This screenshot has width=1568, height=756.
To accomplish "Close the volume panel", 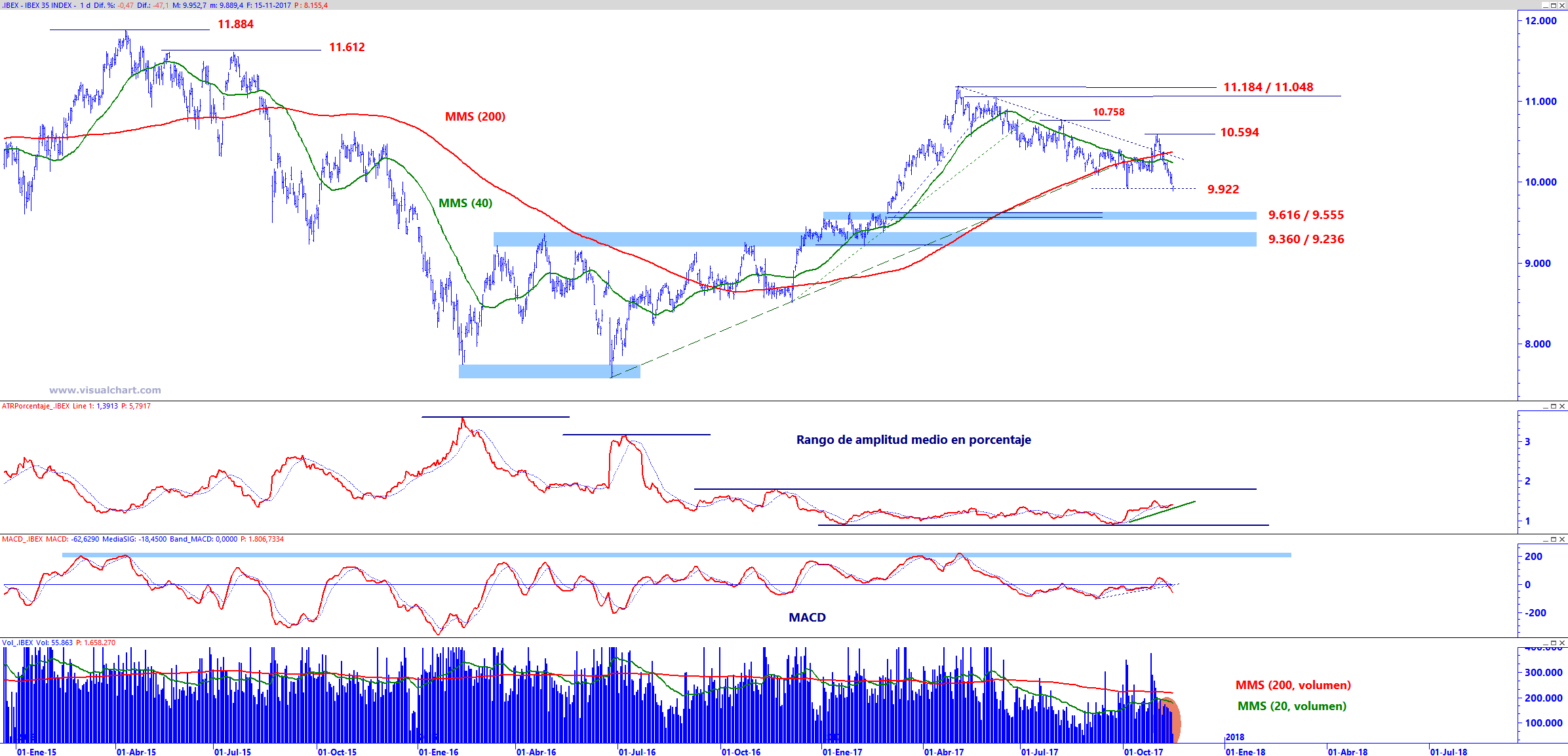I will [1561, 643].
